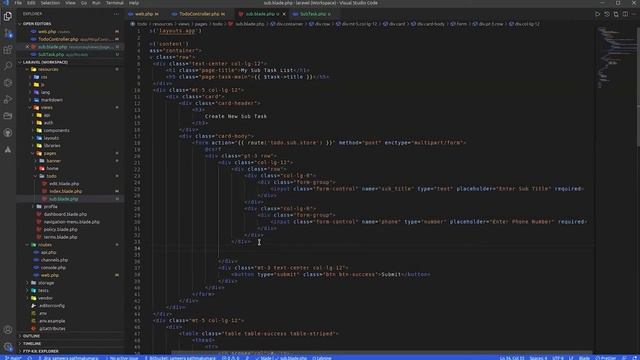
Task: Open the Manage gear icon
Action: 8,347
